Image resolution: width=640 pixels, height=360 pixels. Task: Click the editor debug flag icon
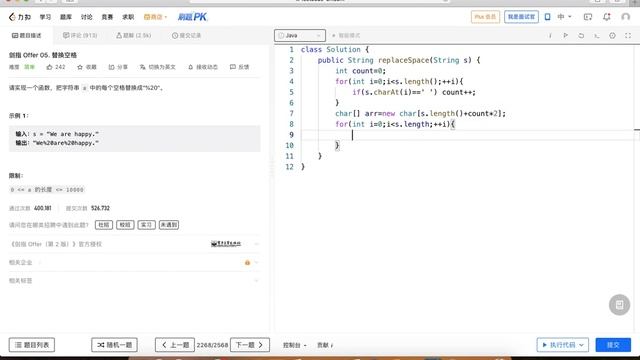[x=565, y=36]
